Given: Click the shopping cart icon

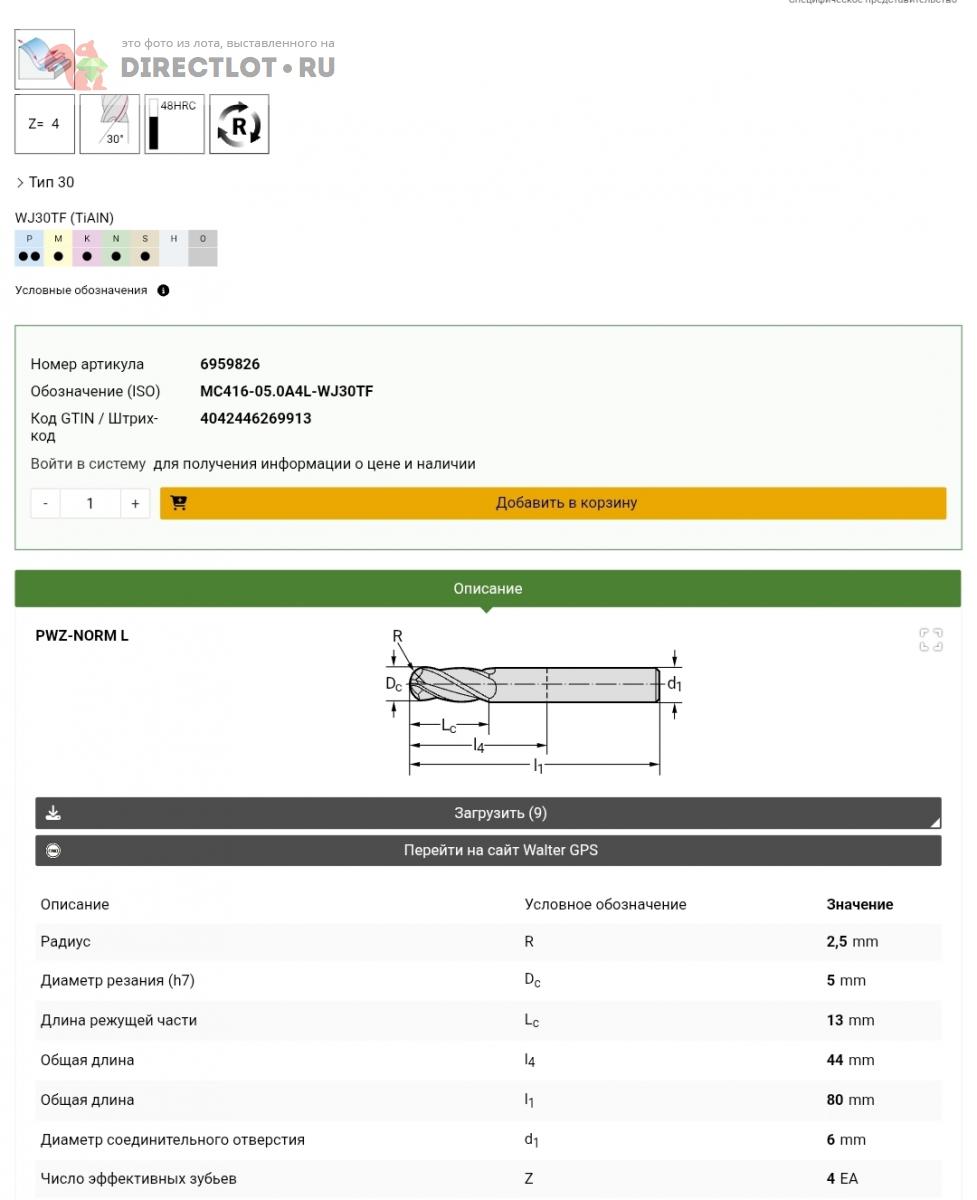Looking at the screenshot, I should point(179,503).
